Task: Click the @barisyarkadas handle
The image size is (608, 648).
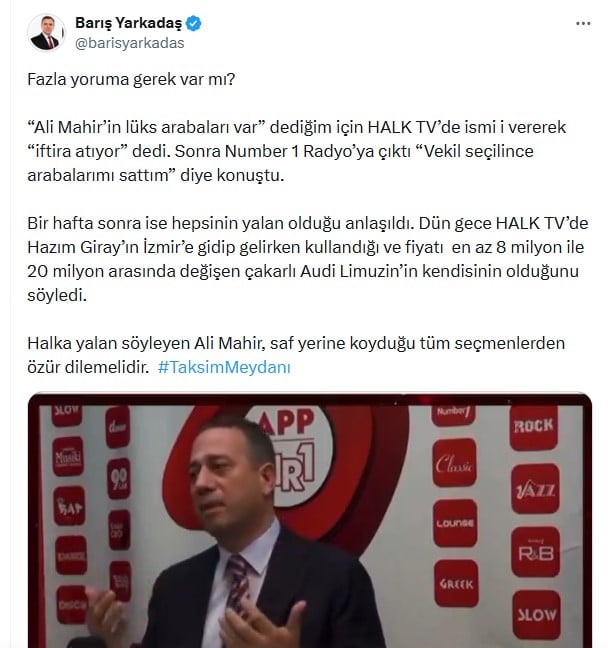Action: [130, 43]
